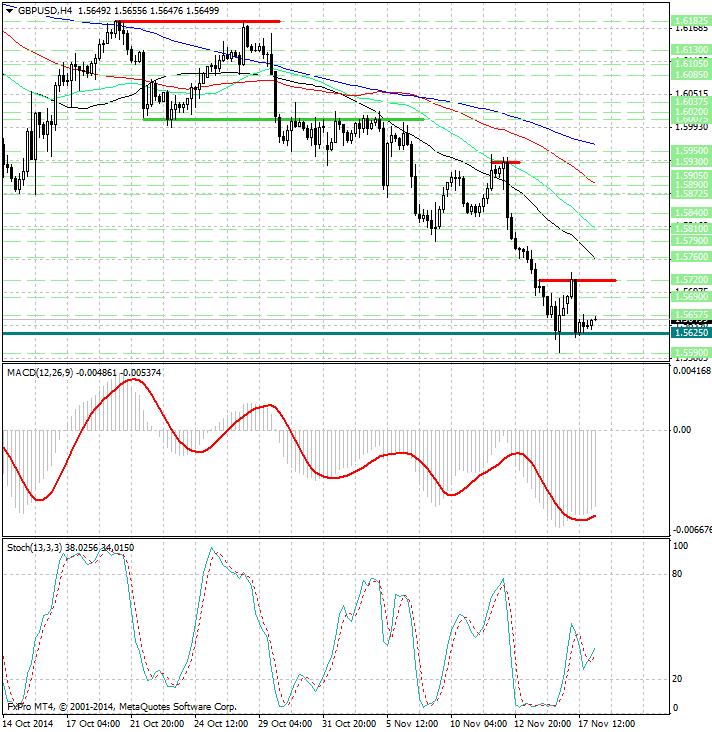Click the 1.61825 price level label
The image size is (712, 732).
pyautogui.click(x=691, y=21)
